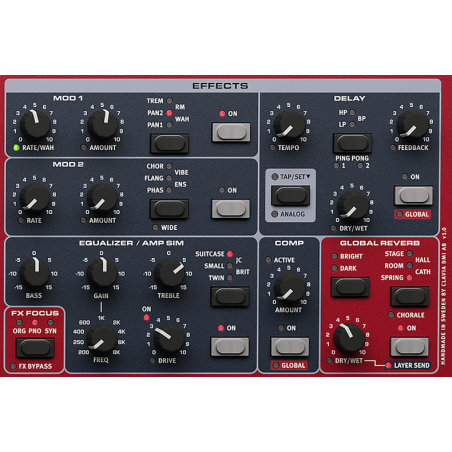Click the Comp ACTIVE indicator LED
Image resolution: width=452 pixels, height=452 pixels.
(x=268, y=260)
